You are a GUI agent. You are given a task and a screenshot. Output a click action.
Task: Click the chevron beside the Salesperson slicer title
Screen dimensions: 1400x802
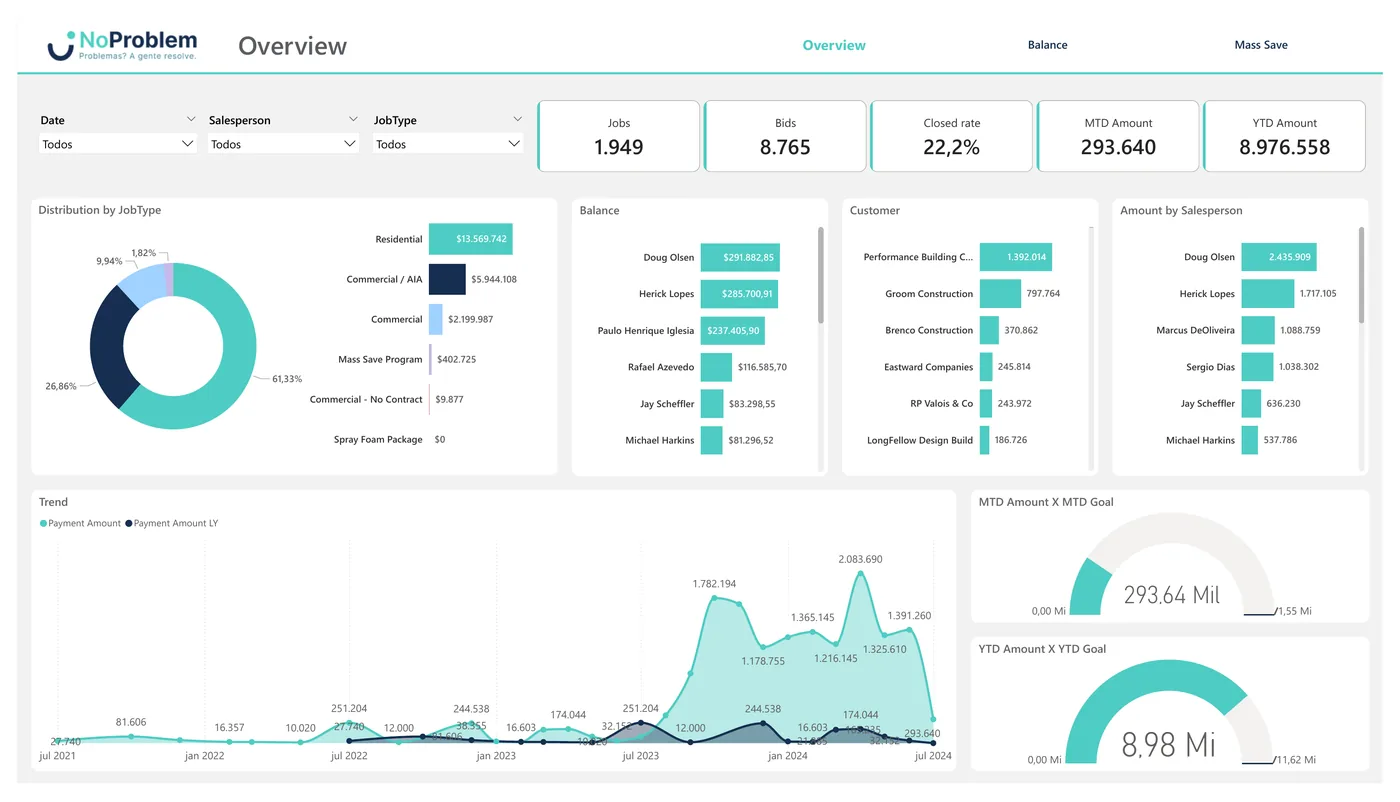pos(353,120)
